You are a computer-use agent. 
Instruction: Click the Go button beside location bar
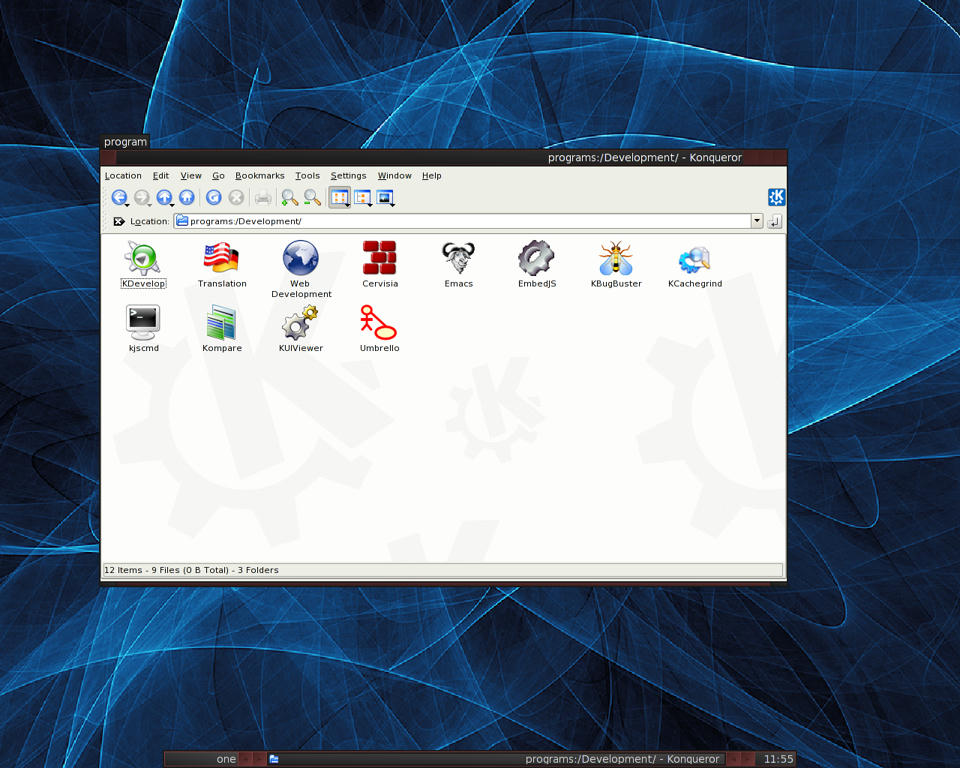point(774,222)
